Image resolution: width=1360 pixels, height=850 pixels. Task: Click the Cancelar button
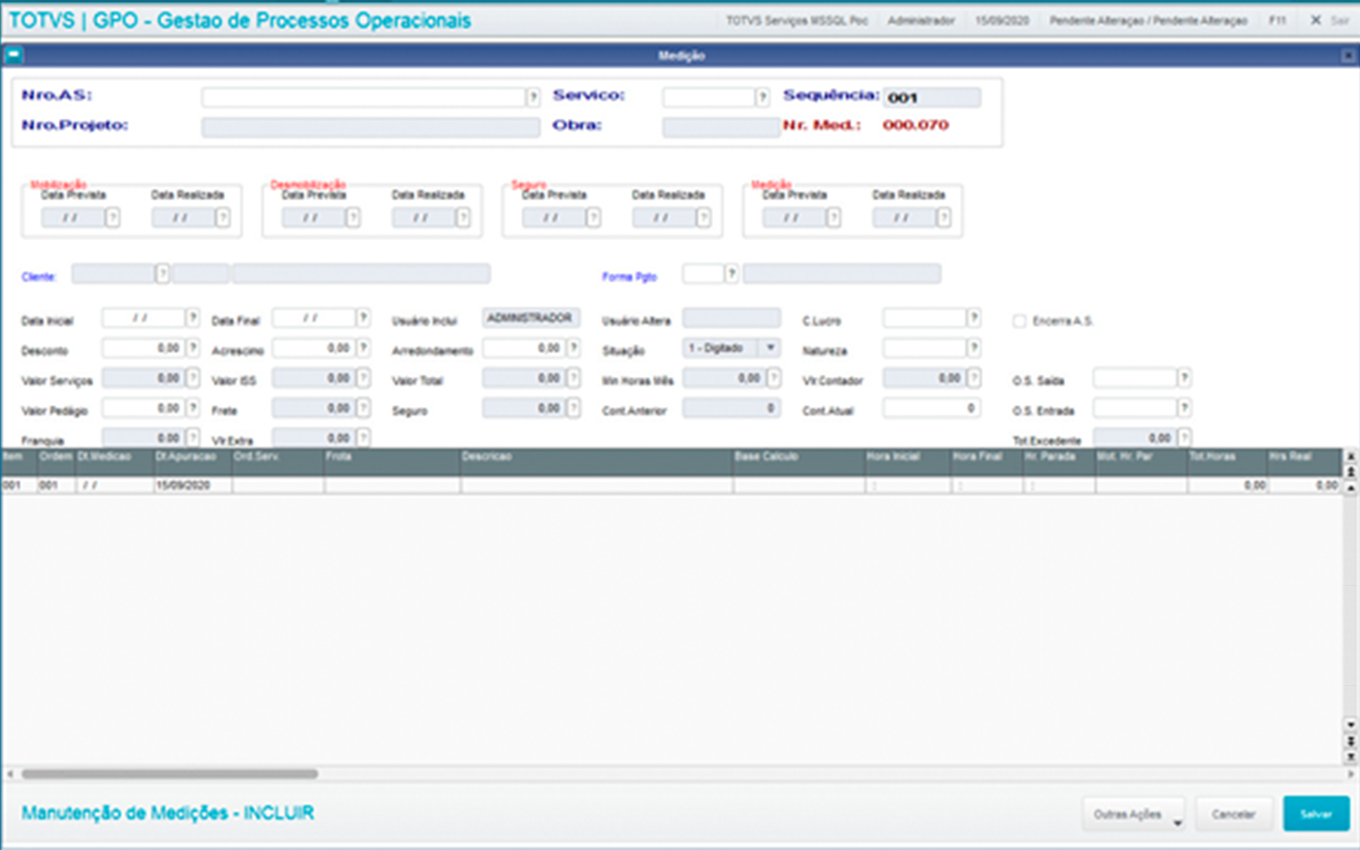(x=1233, y=814)
